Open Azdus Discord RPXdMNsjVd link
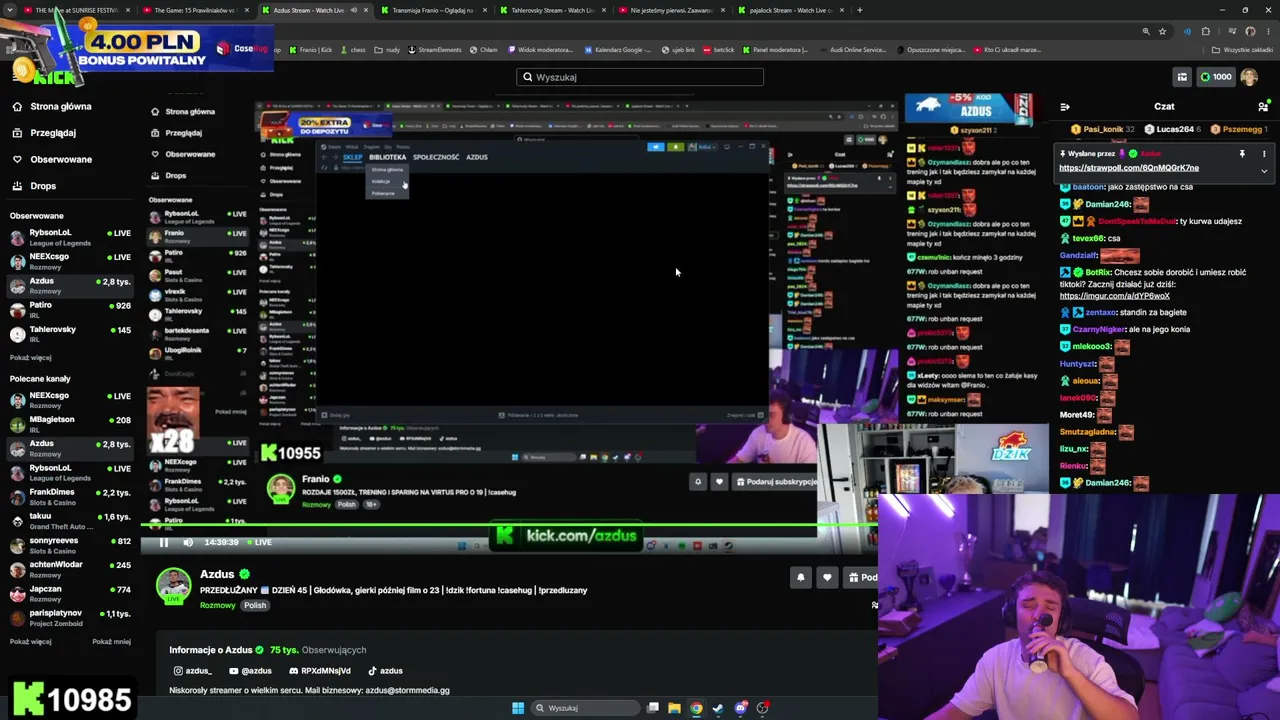1280x720 pixels. coord(319,671)
